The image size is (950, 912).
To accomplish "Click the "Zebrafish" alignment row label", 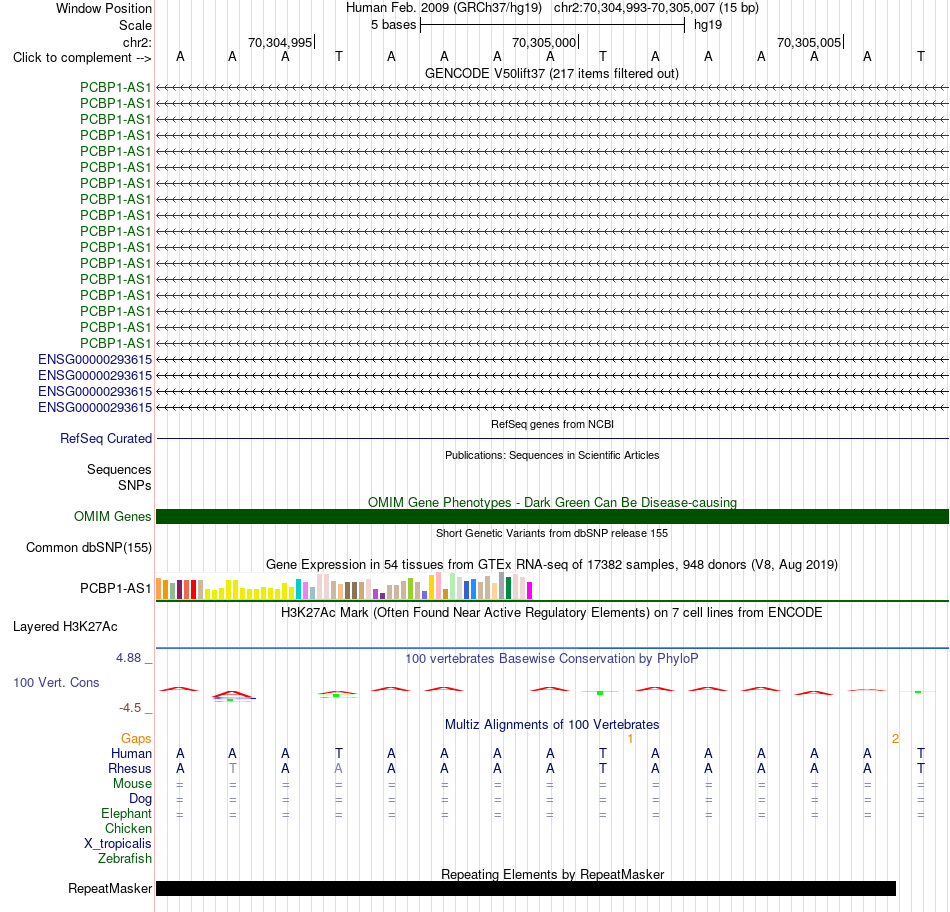I will pos(125,859).
